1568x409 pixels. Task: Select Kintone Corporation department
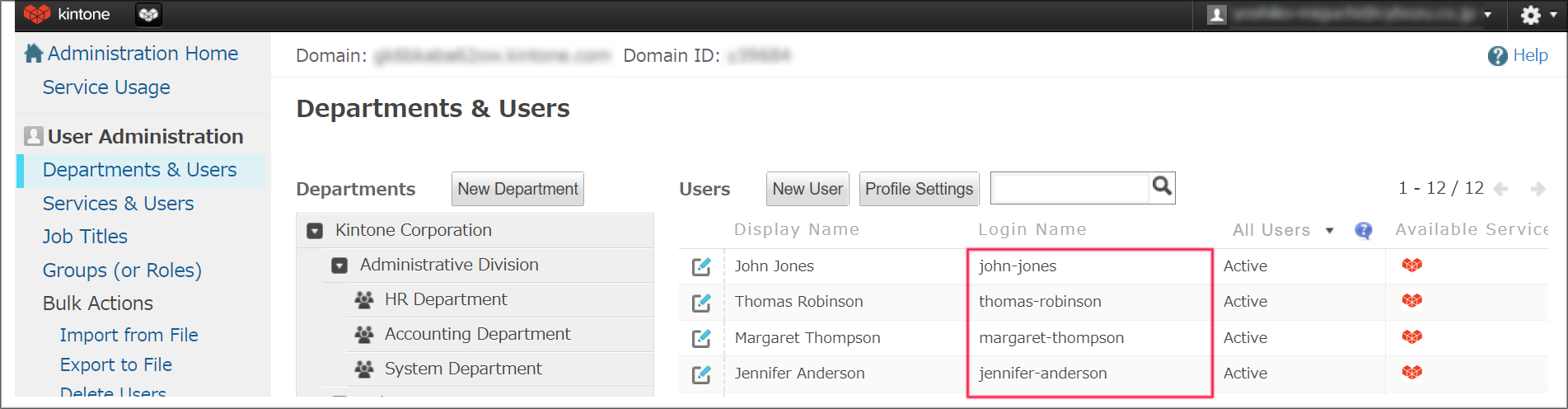tap(414, 230)
